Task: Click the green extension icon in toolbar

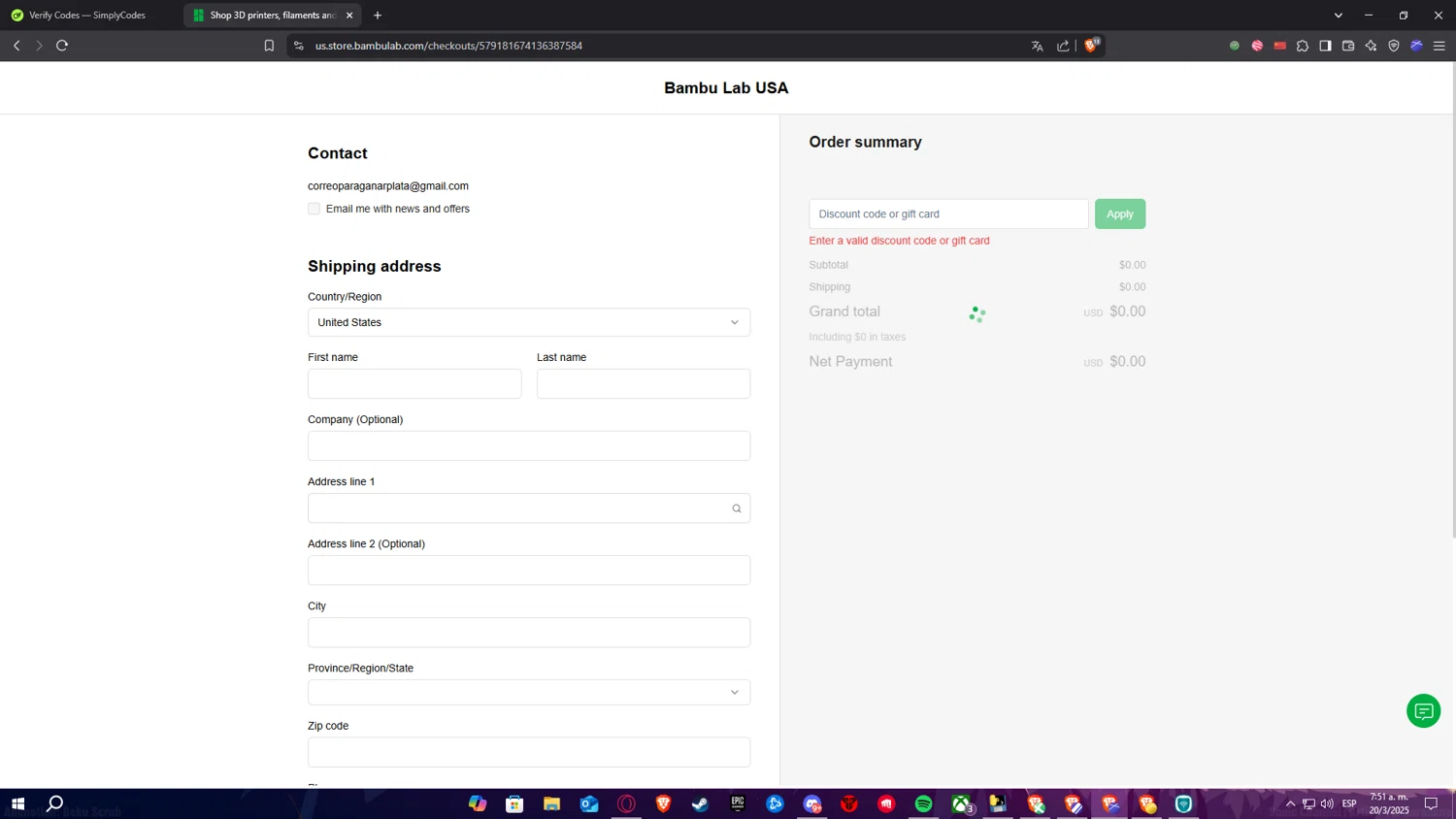Action: pos(1235,46)
